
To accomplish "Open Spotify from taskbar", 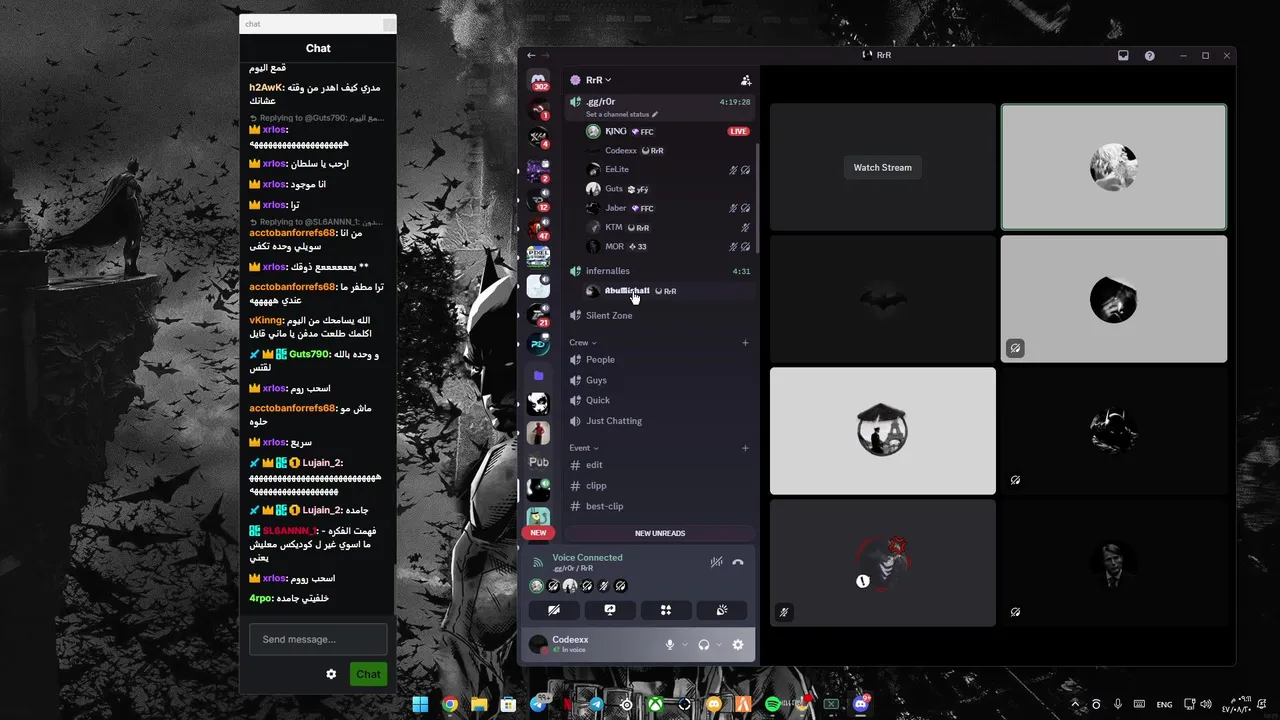I will [773, 705].
